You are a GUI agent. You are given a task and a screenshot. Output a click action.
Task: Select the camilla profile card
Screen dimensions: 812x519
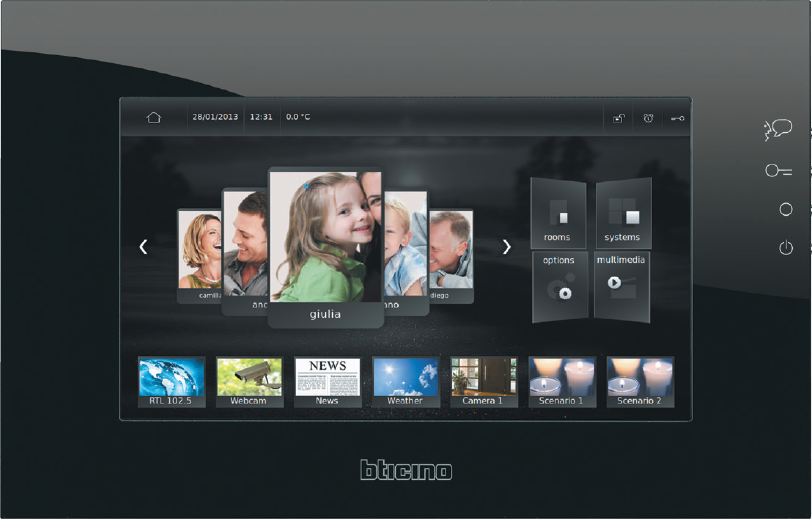pos(199,256)
